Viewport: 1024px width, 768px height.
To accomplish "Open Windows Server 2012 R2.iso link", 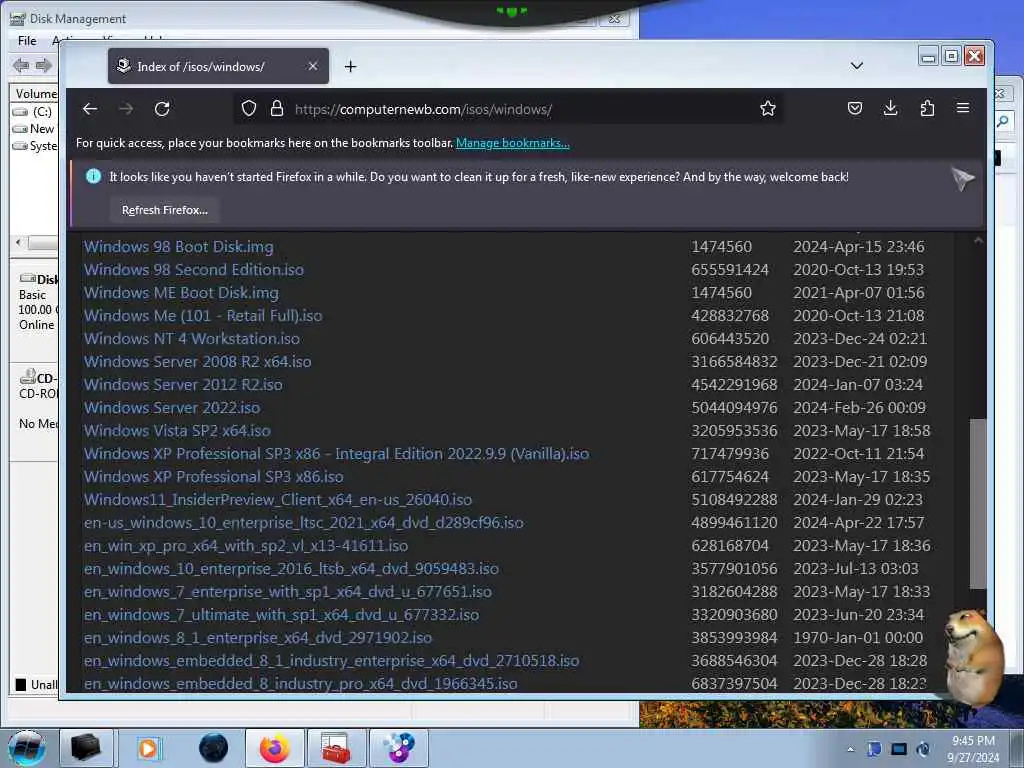I will 183,385.
